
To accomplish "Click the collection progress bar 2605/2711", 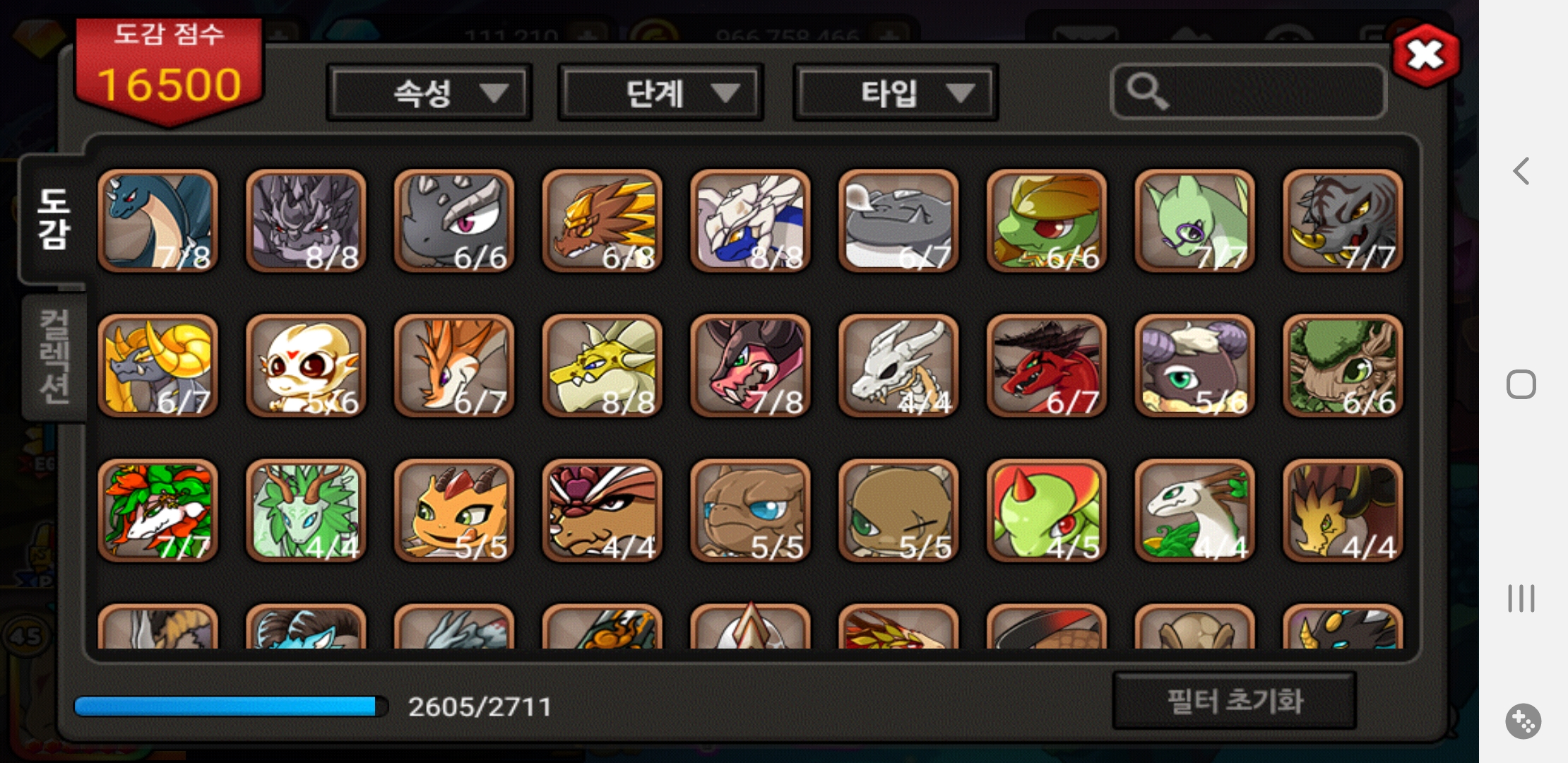I will click(231, 706).
